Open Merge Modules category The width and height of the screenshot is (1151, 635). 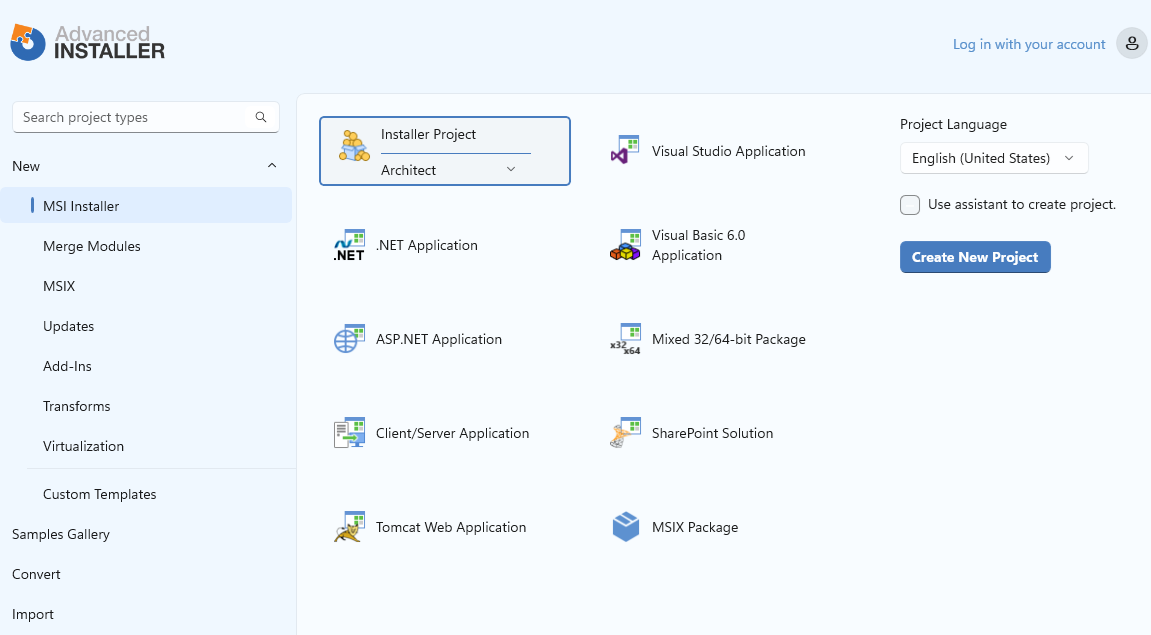(92, 247)
